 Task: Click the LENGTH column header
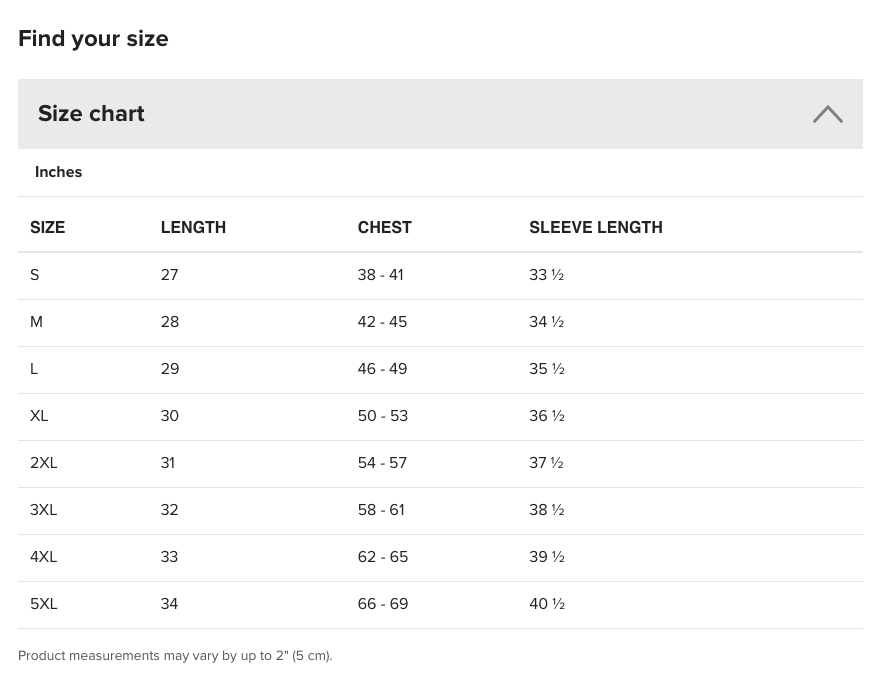coord(193,228)
